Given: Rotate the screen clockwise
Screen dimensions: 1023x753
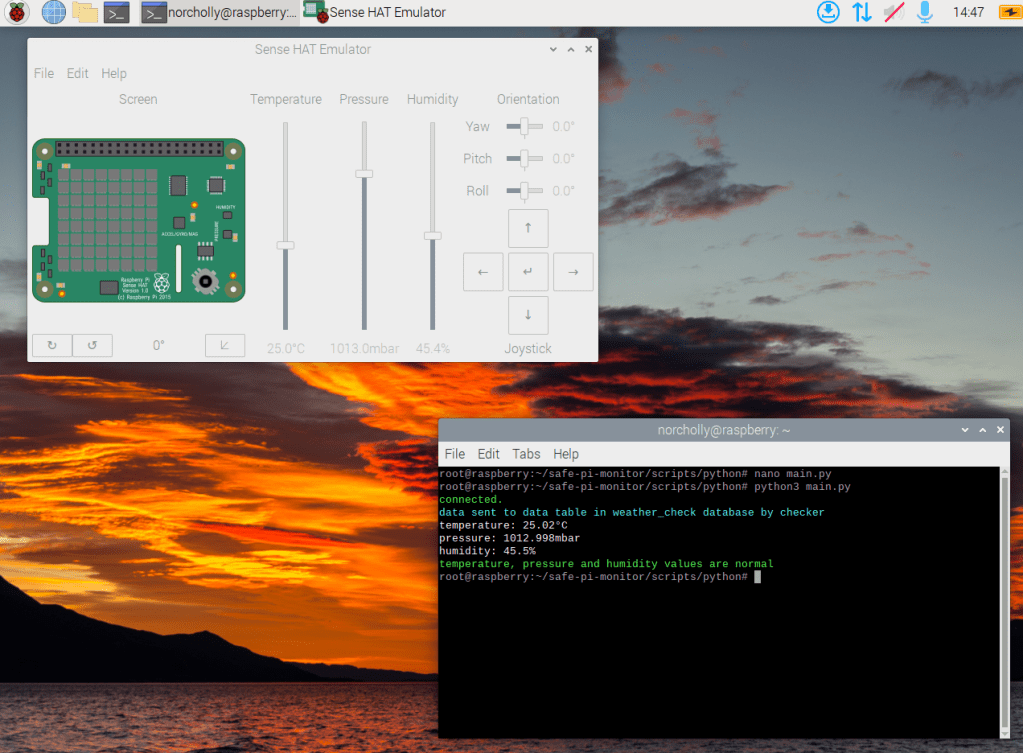Looking at the screenshot, I should pos(52,346).
